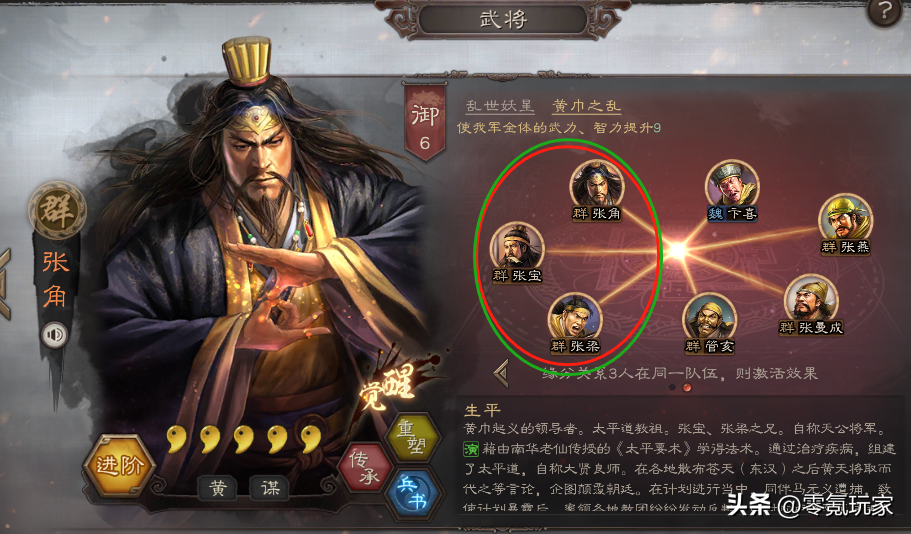
Task: Select the red page indicator dot
Action: click(x=687, y=388)
